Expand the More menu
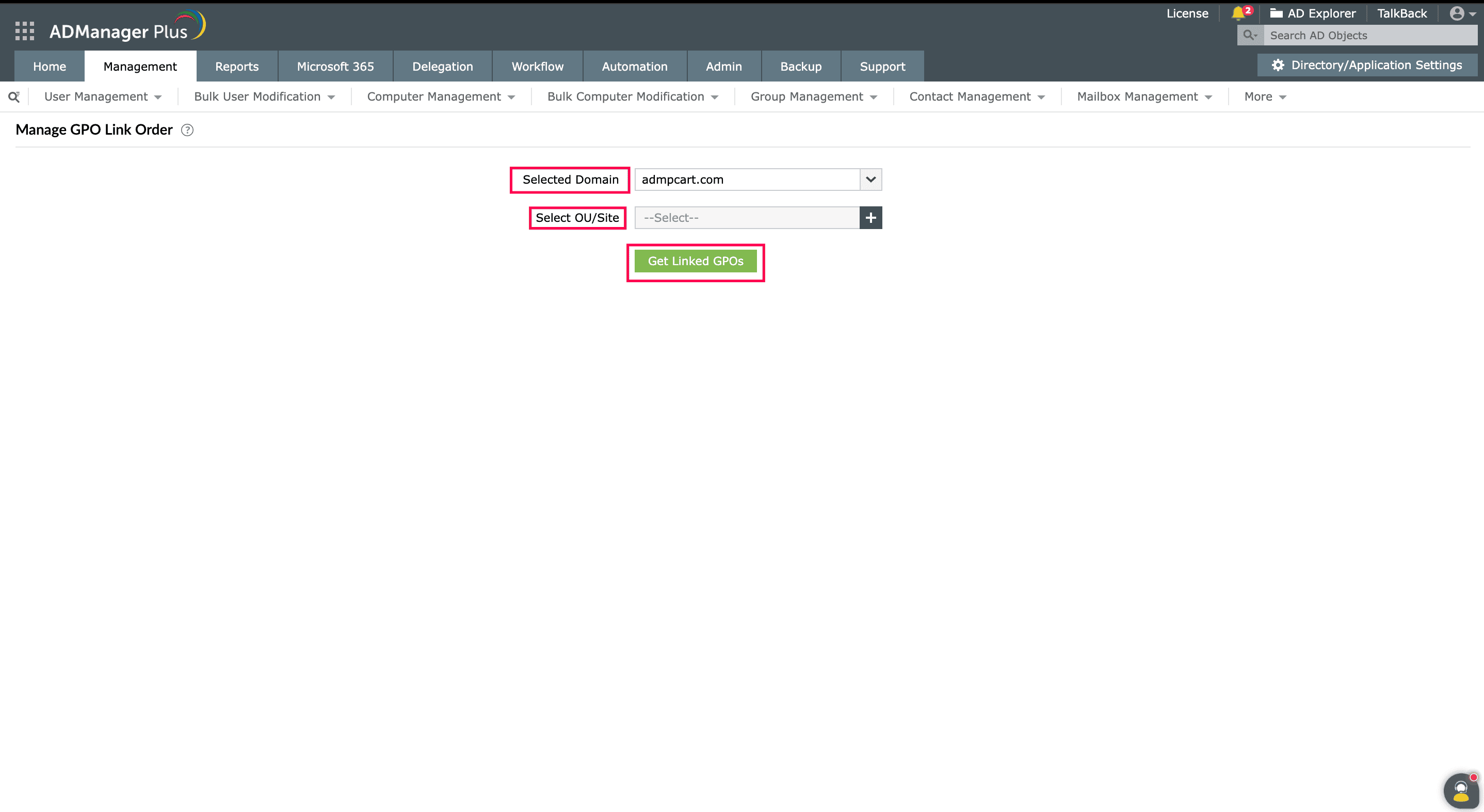 point(1265,96)
